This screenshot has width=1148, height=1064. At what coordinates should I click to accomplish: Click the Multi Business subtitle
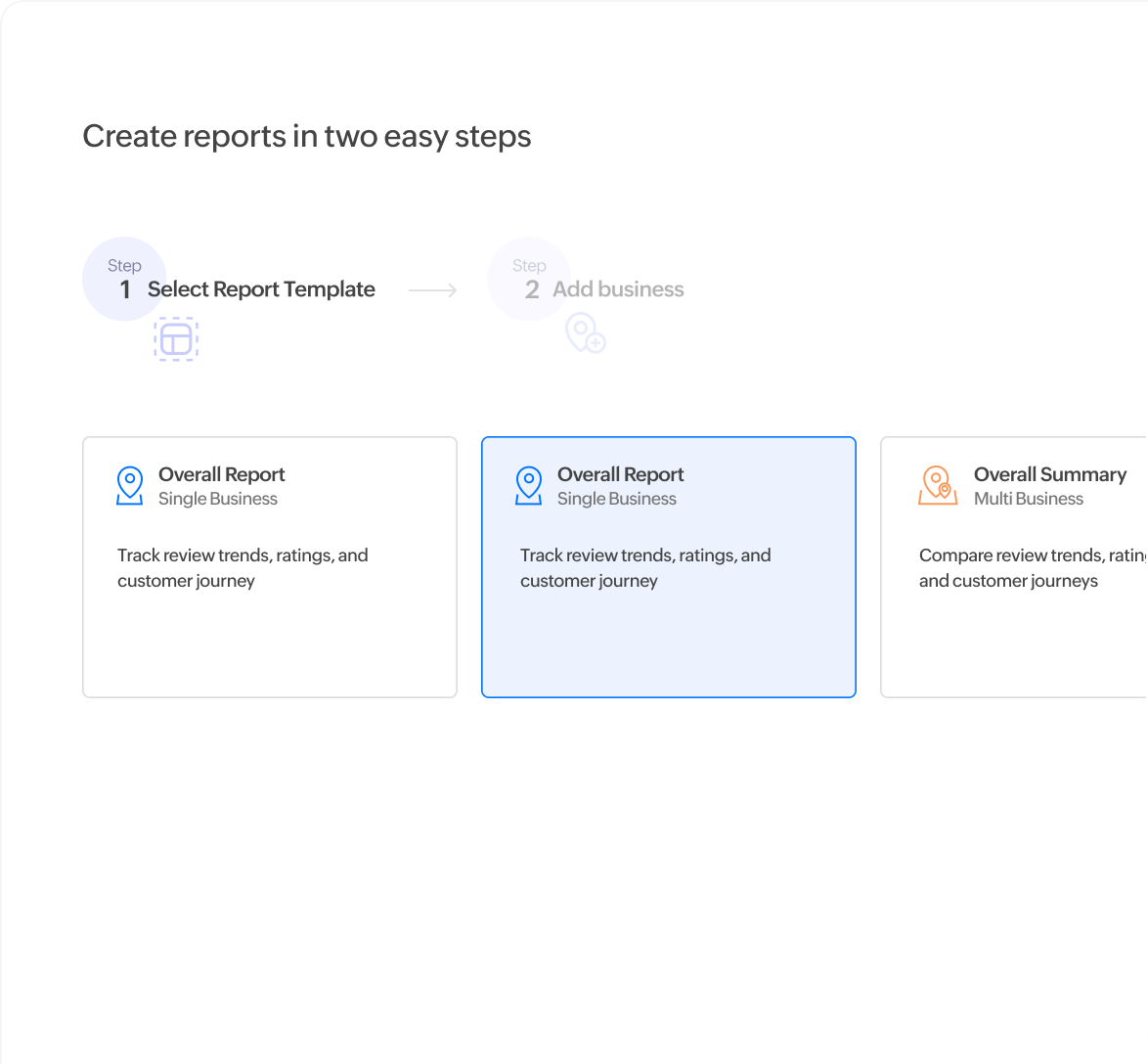pyautogui.click(x=1028, y=499)
